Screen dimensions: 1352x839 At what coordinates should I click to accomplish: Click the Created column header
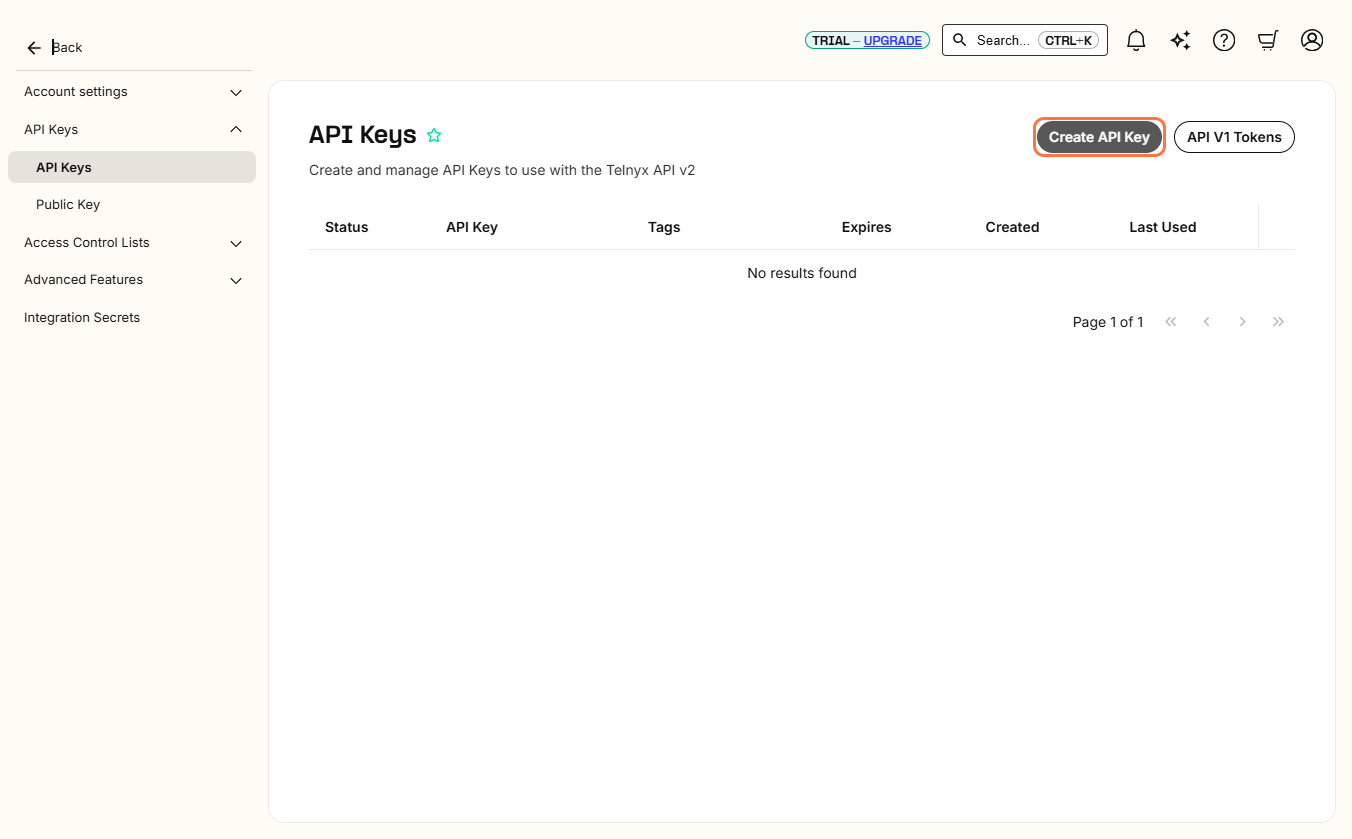point(1012,227)
